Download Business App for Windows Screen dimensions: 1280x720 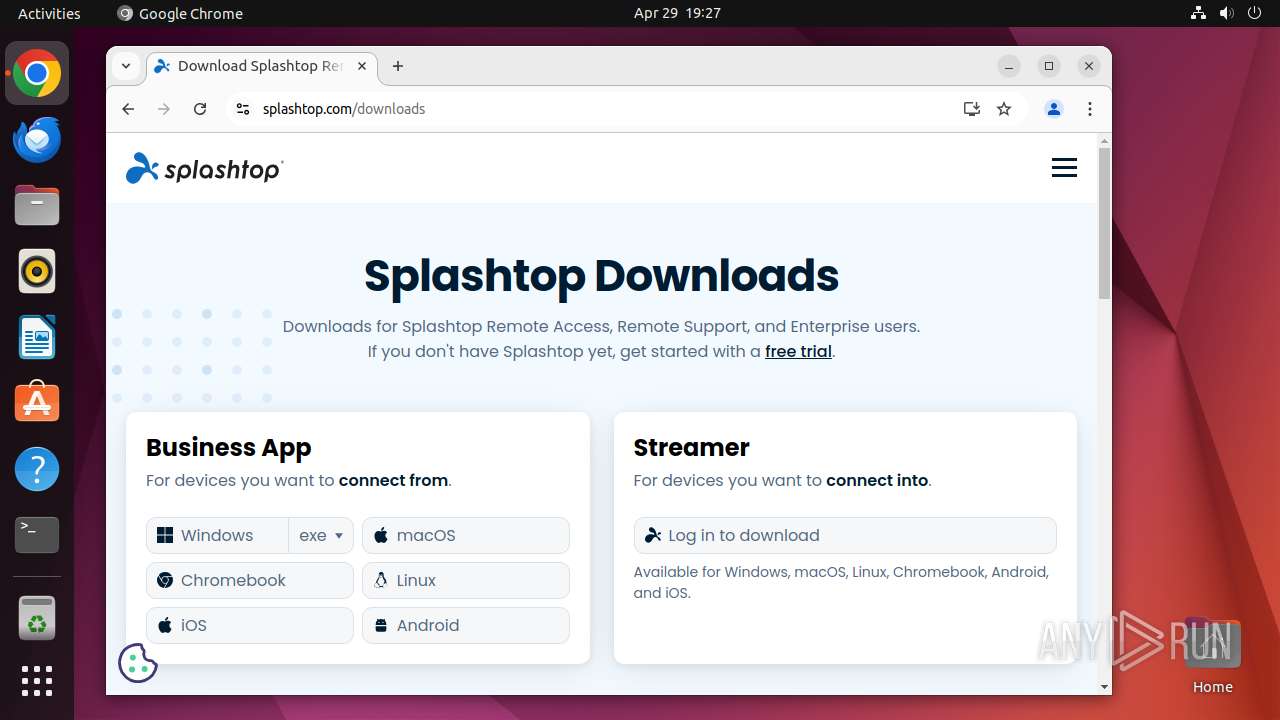(217, 535)
